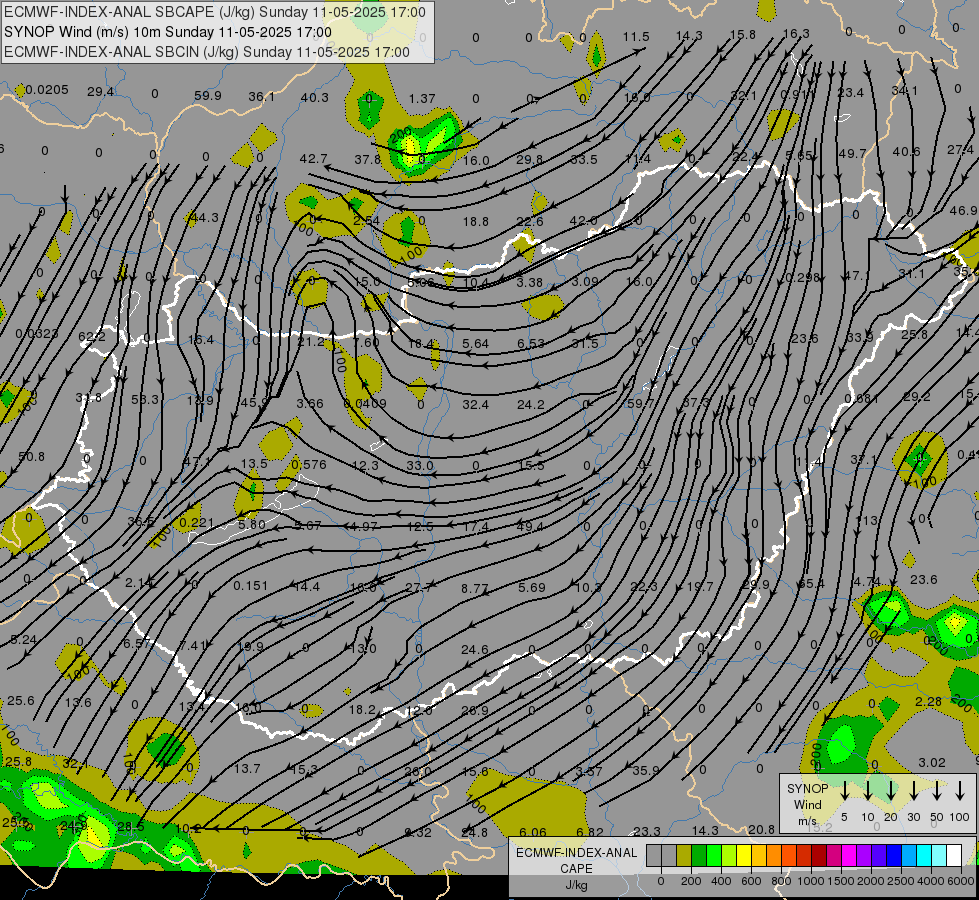
Task: Click the wind legend arrow above 10
Action: pos(868,791)
